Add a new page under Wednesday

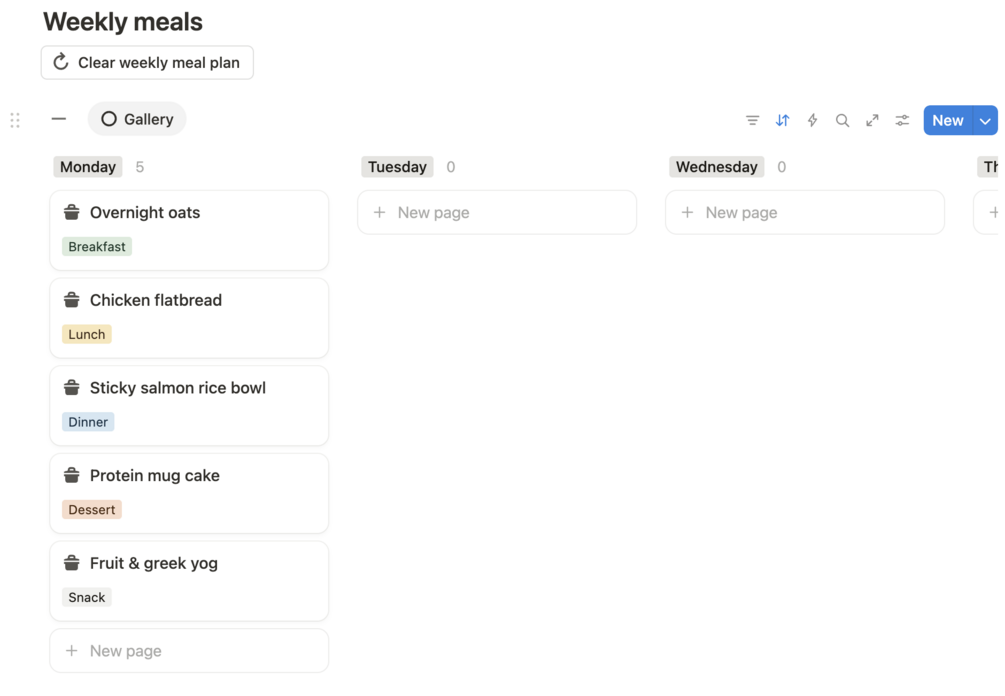[805, 212]
